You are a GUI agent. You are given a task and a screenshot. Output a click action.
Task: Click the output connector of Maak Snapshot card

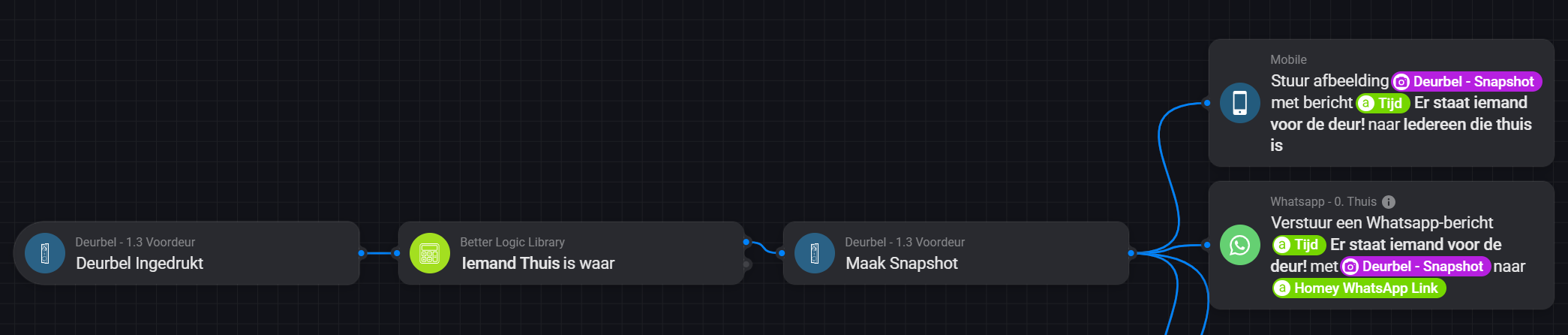[x=1131, y=253]
